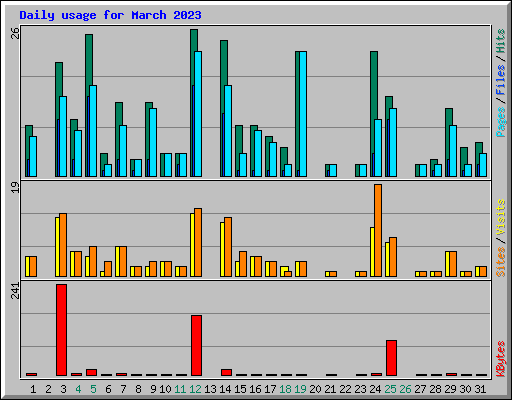This screenshot has height=400, width=512.
Task: Click day label '21' on the x-axis
Action: click(x=330, y=389)
